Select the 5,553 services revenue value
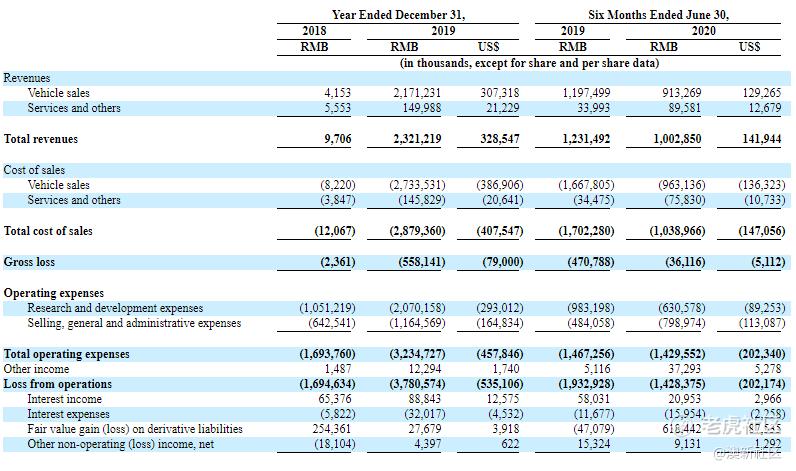The image size is (796, 471). (338, 108)
